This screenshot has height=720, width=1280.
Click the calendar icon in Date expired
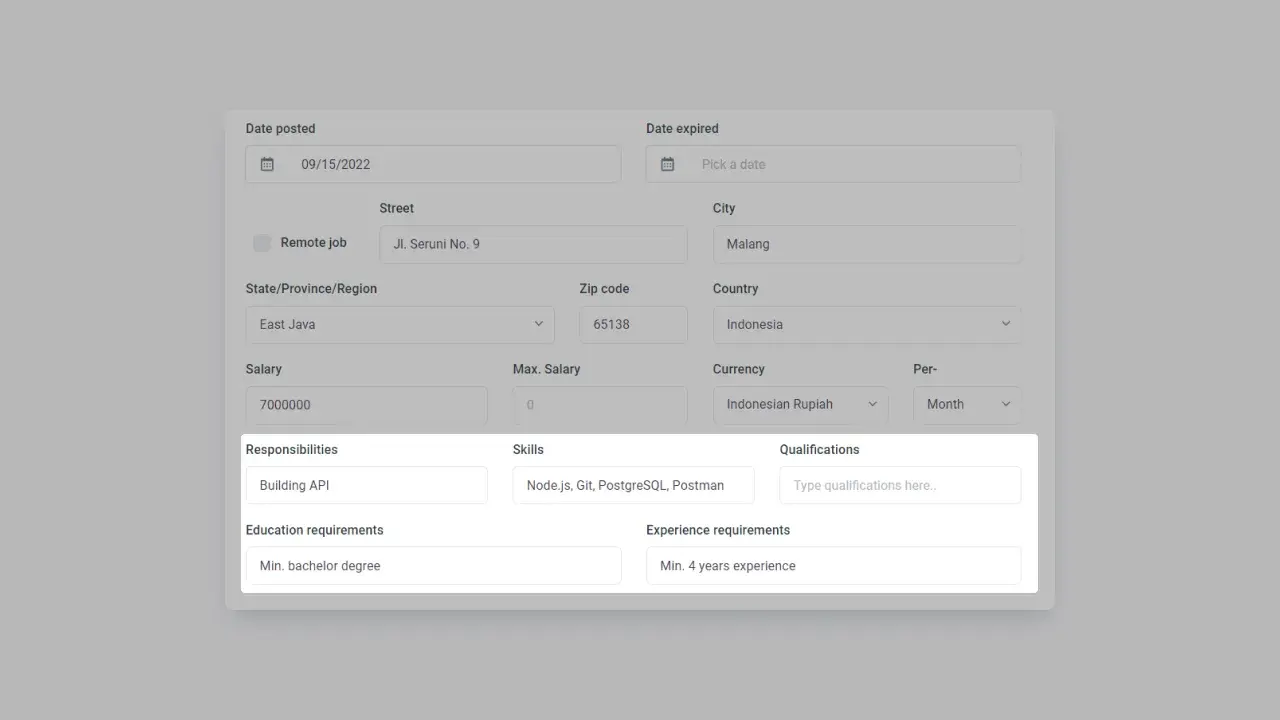[667, 164]
